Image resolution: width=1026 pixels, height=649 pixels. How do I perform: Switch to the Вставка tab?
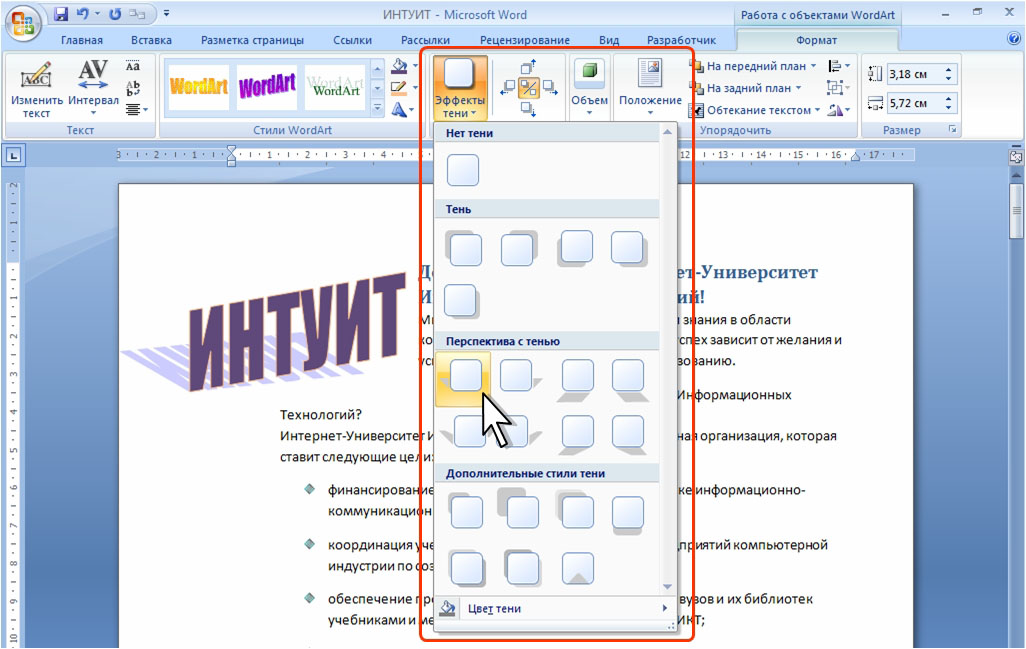click(x=151, y=40)
